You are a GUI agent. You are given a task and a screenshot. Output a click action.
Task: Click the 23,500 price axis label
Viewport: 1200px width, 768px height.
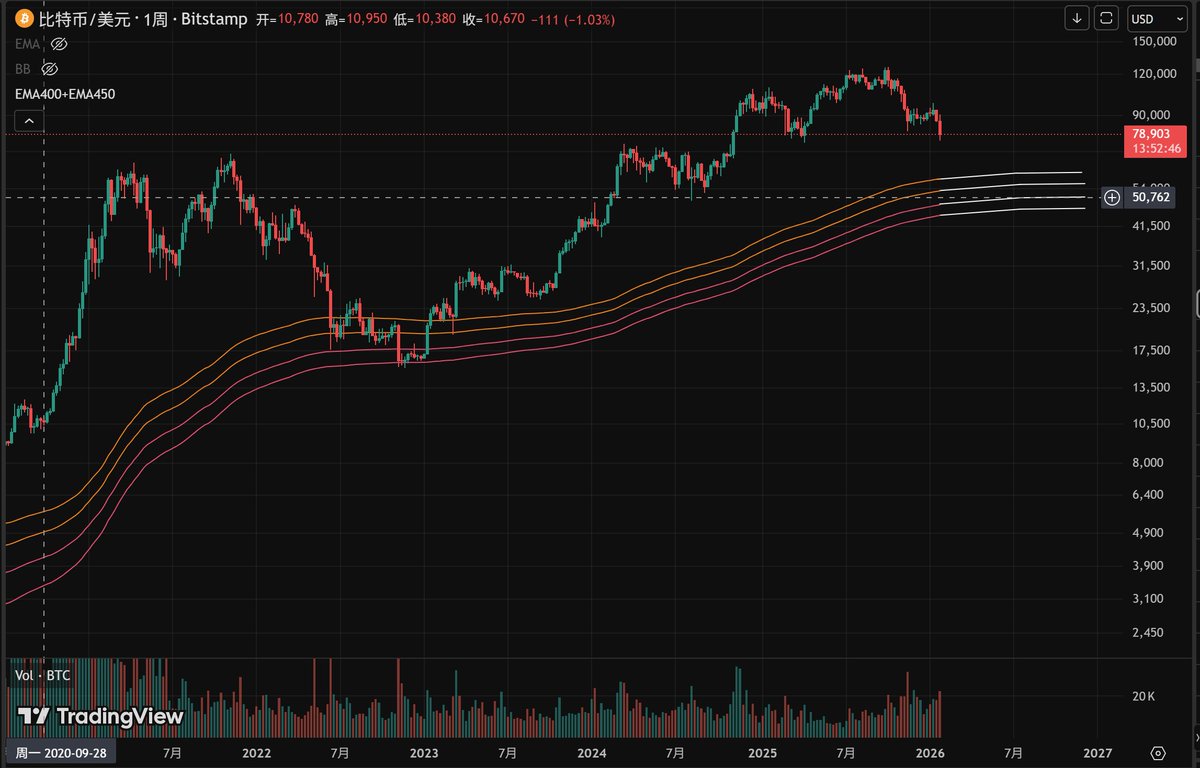click(x=1150, y=308)
